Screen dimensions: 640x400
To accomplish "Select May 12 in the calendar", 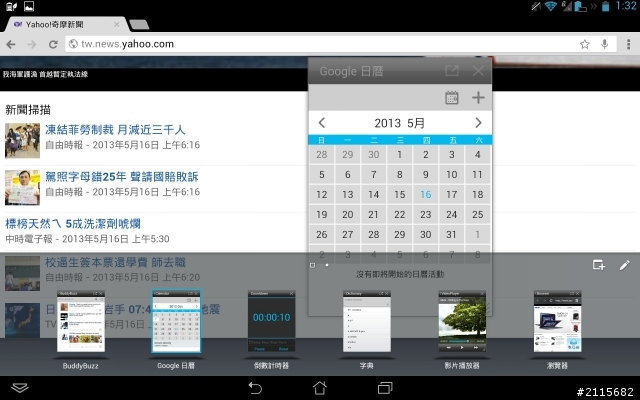I will [x=322, y=195].
